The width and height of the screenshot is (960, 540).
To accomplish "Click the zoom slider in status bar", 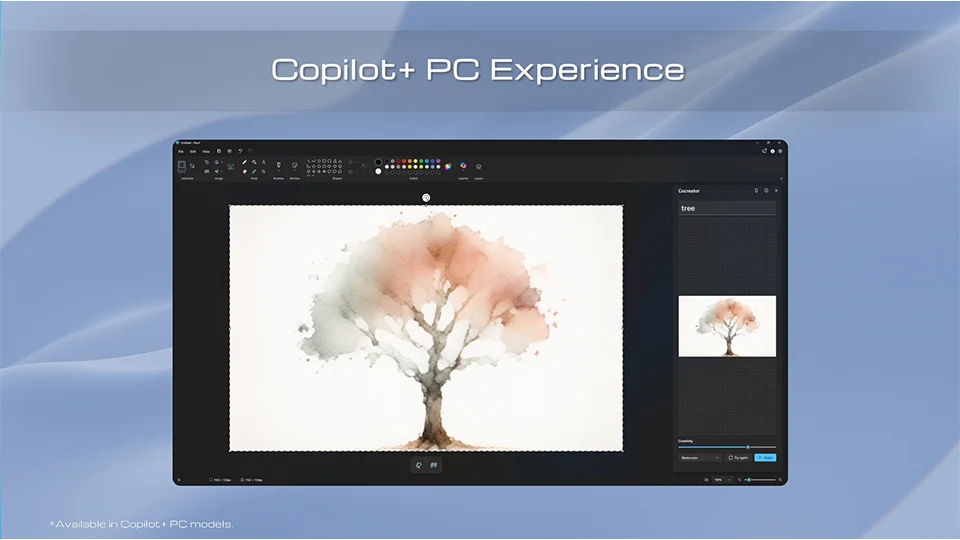I will pos(760,480).
